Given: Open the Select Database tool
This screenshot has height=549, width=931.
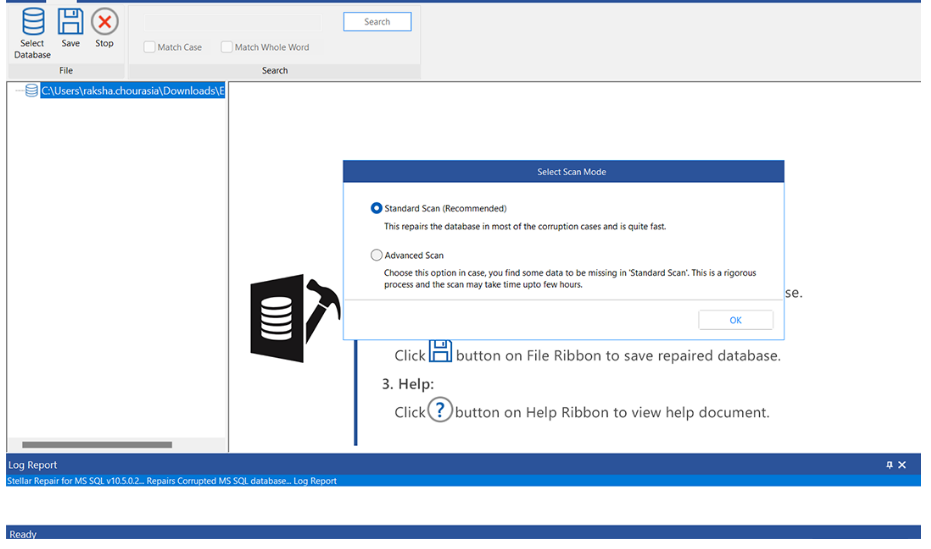Looking at the screenshot, I should (33, 33).
